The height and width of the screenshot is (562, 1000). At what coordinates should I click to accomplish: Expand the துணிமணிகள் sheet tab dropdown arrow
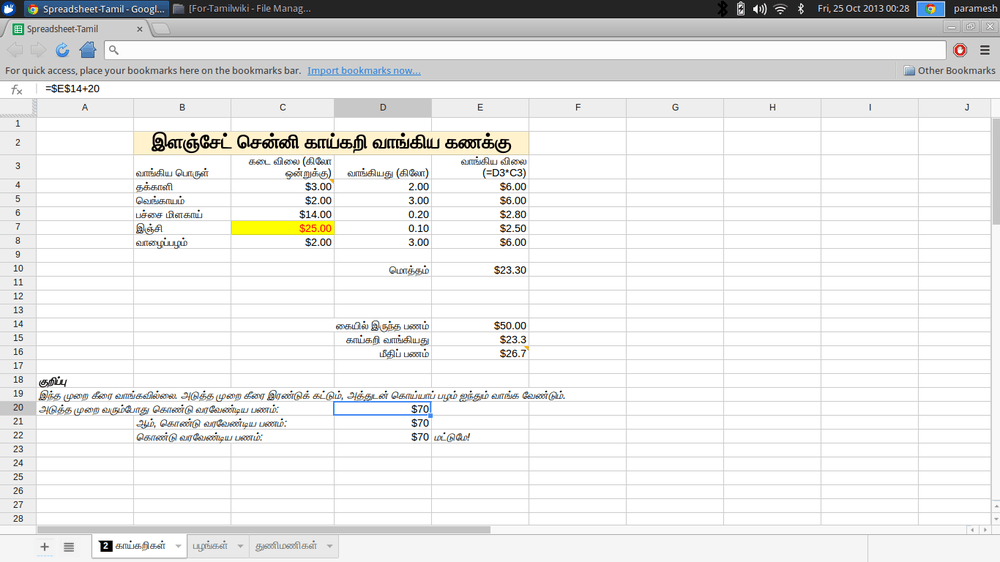329,546
